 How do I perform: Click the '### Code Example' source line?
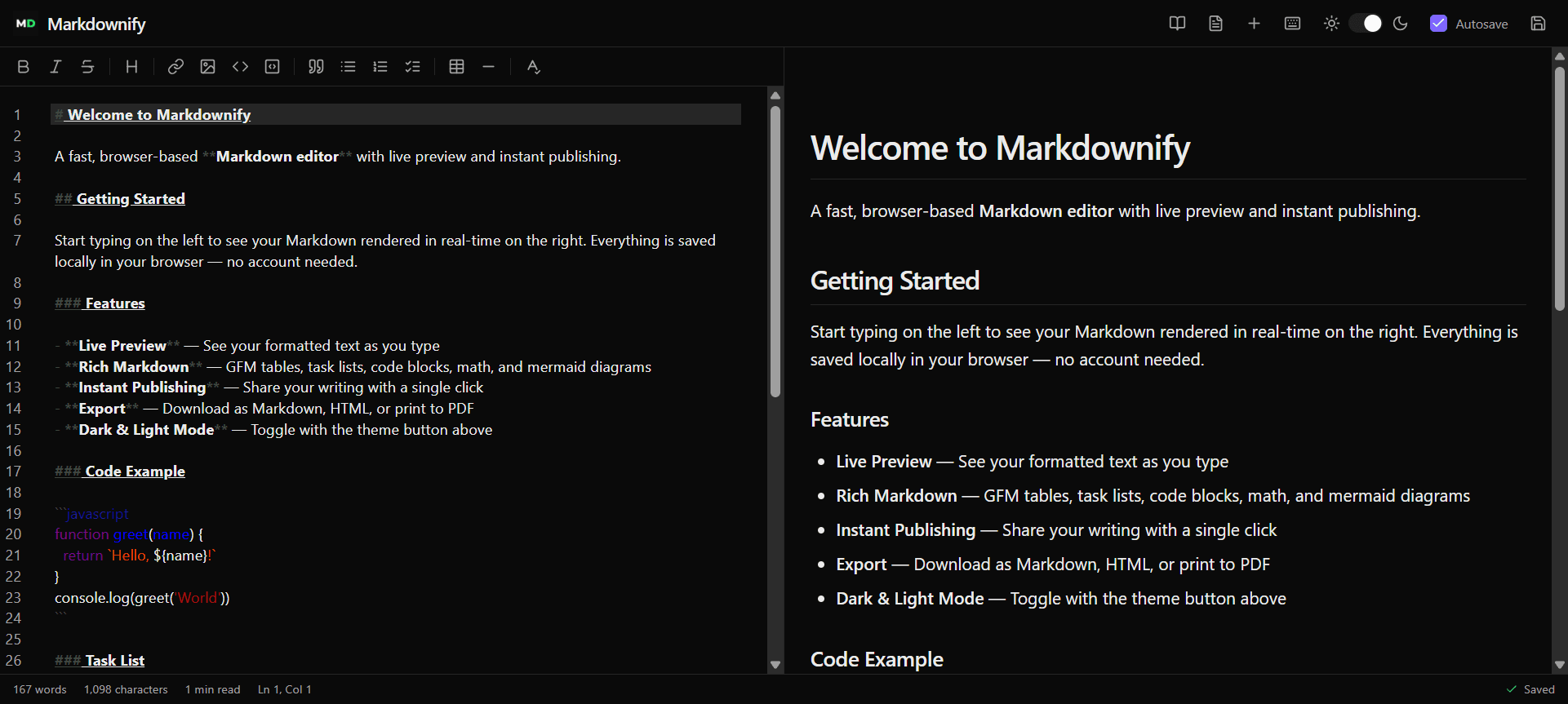coord(120,472)
